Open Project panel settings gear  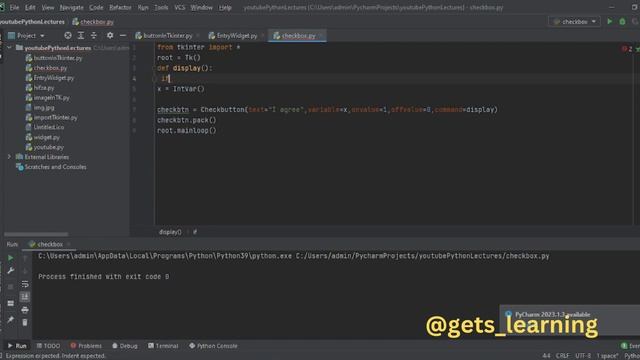(x=110, y=36)
